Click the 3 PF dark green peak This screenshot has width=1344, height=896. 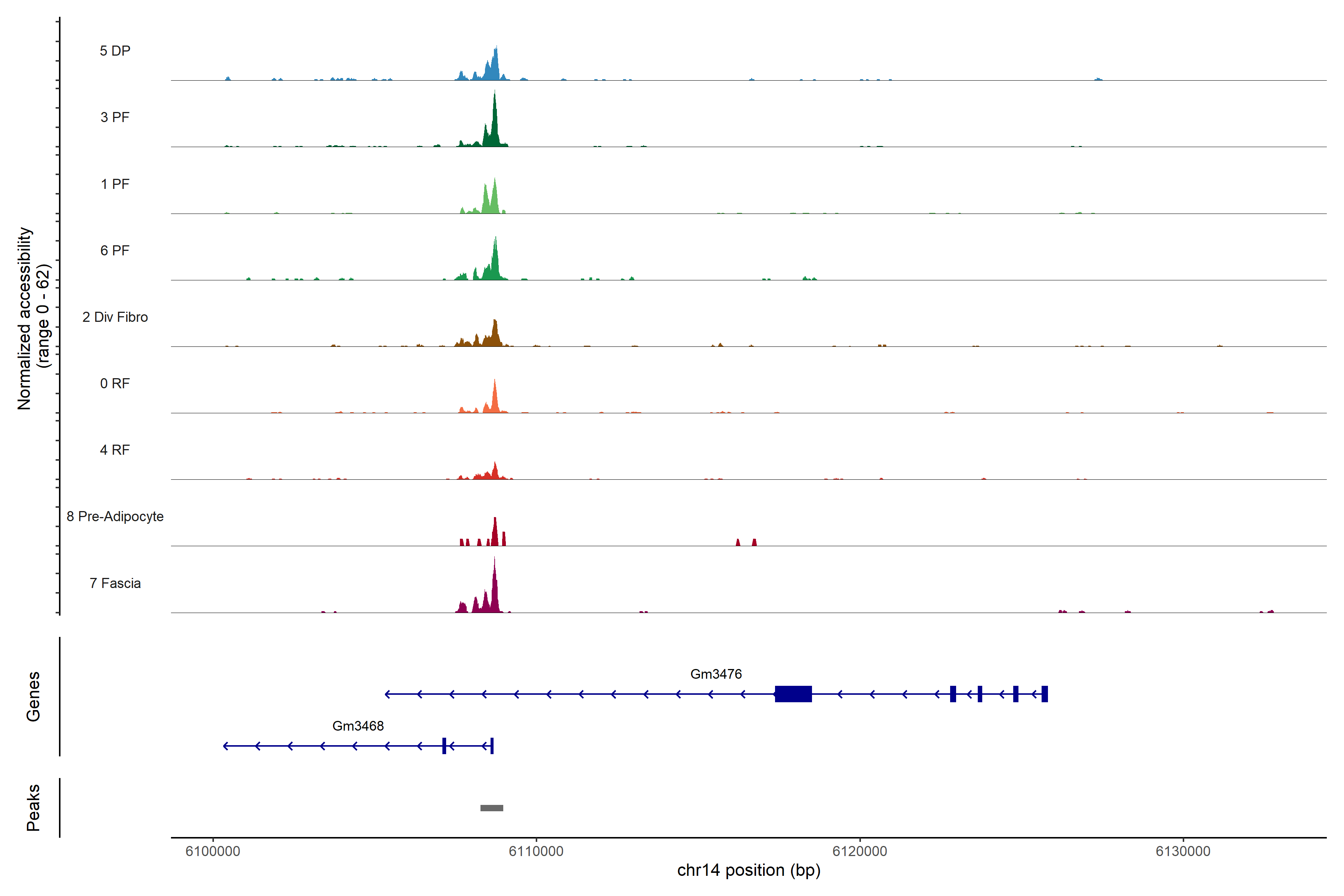pos(495,128)
